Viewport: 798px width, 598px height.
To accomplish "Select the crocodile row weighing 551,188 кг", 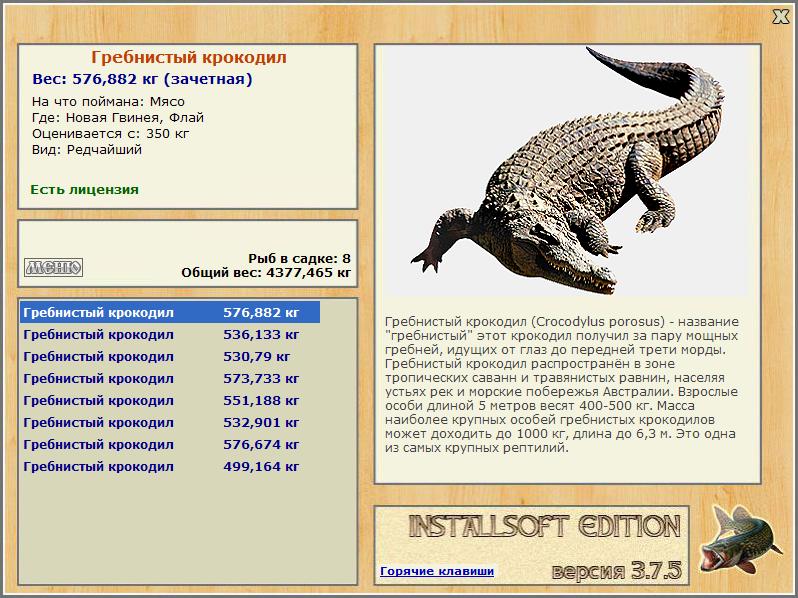I will [x=170, y=401].
